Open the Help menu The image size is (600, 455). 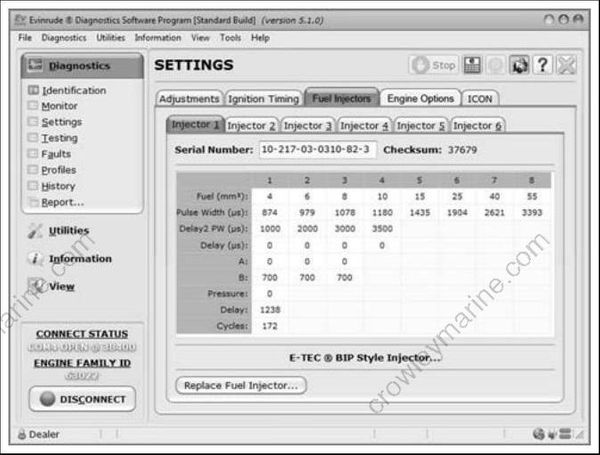coord(260,38)
